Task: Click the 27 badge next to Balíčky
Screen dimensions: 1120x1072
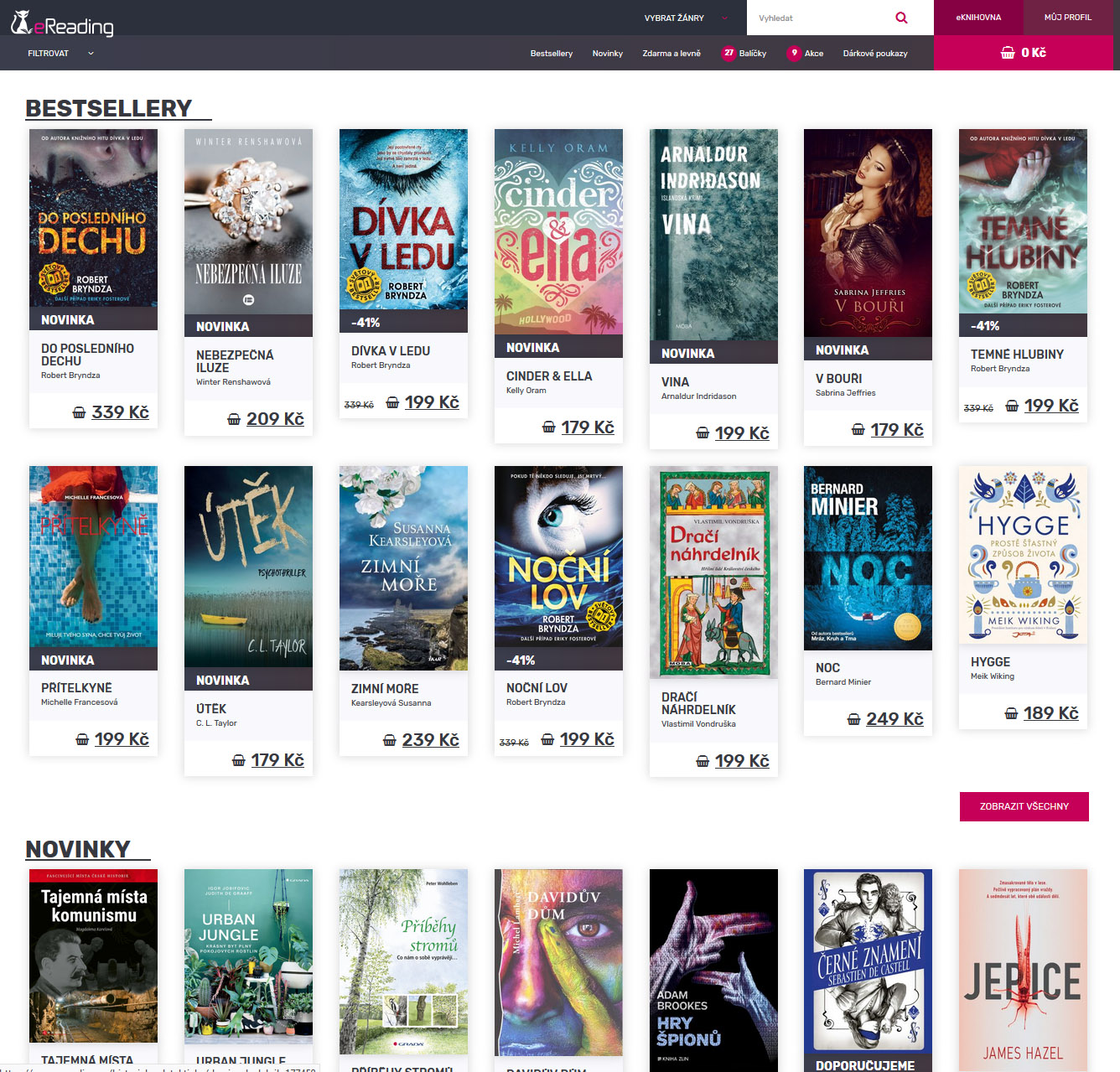Action: click(x=729, y=53)
